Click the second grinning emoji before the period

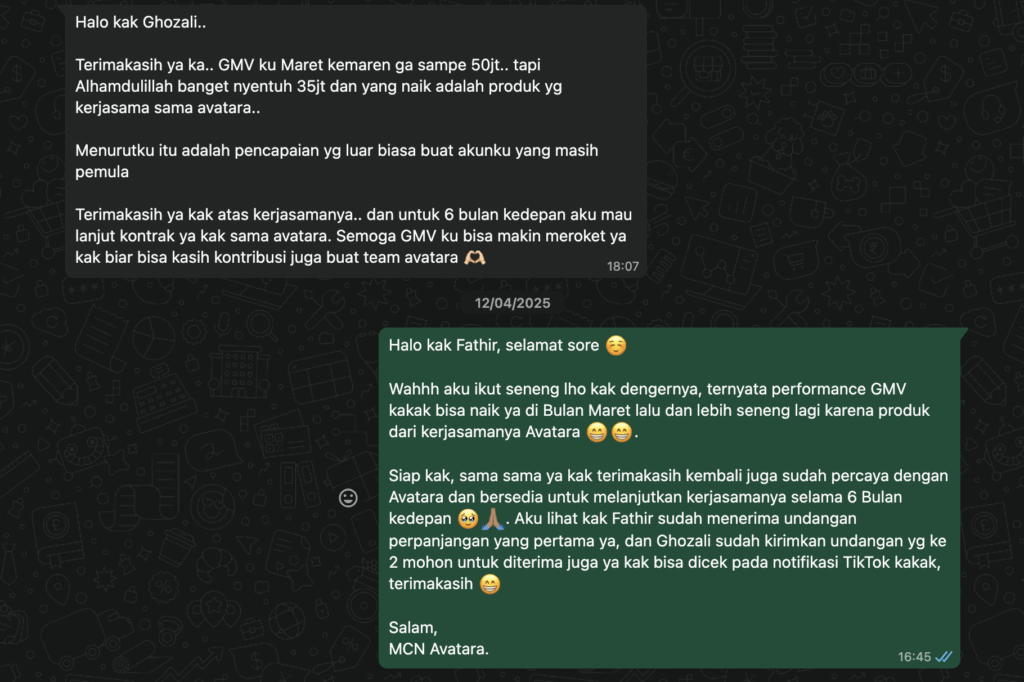[621, 432]
